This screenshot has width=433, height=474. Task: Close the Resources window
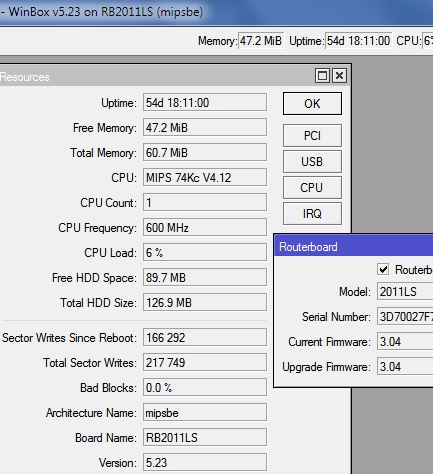339,76
